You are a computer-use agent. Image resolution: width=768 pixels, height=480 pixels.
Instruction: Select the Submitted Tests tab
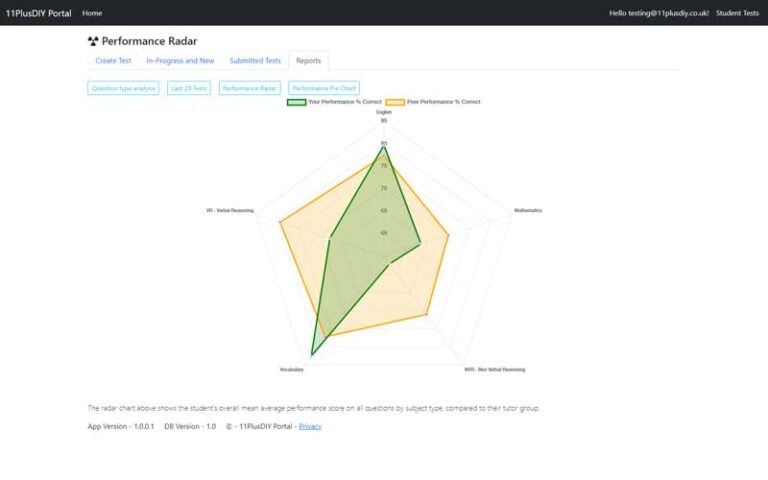coord(255,61)
